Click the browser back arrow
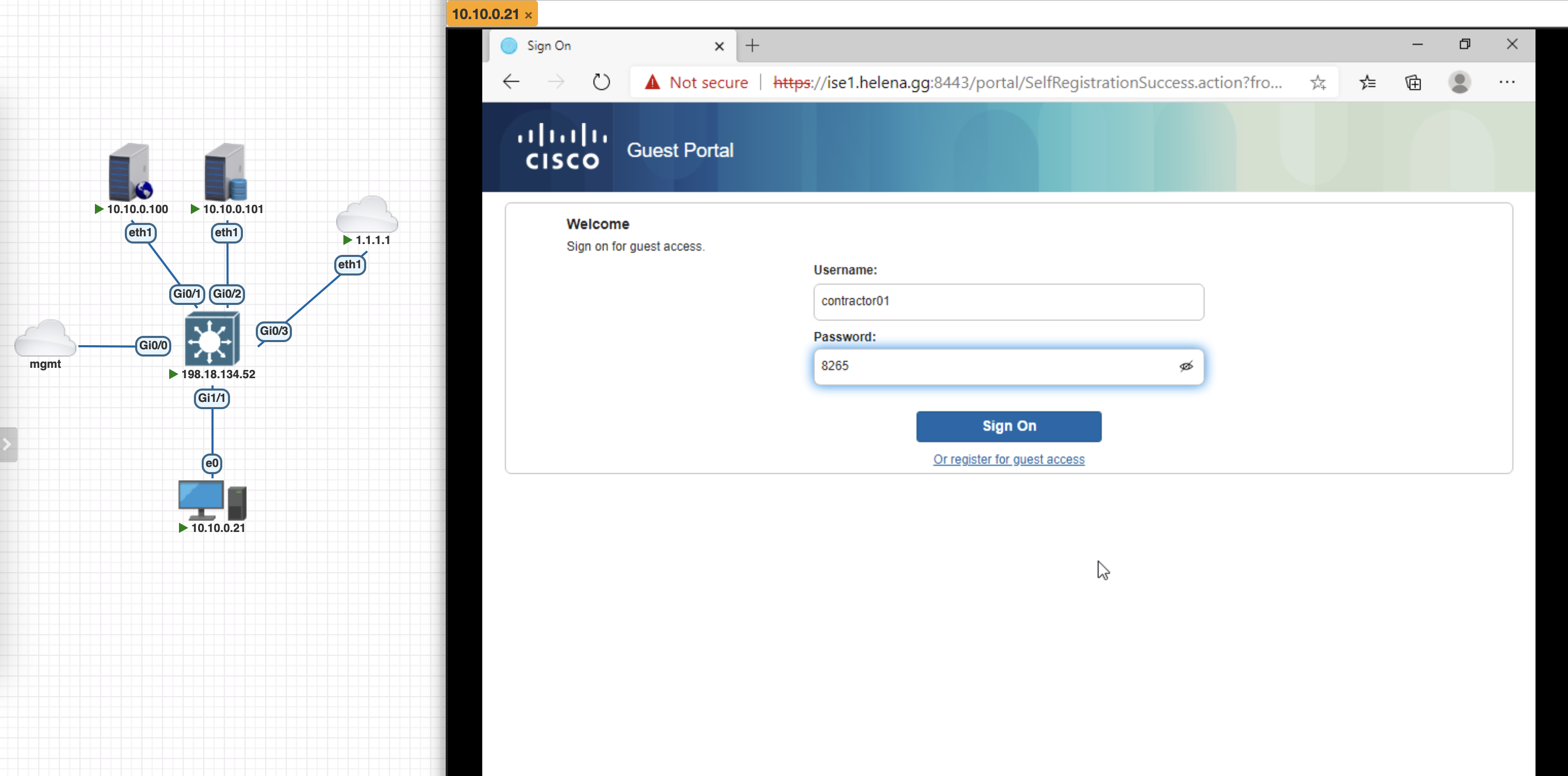Viewport: 1568px width, 776px height. tap(511, 82)
